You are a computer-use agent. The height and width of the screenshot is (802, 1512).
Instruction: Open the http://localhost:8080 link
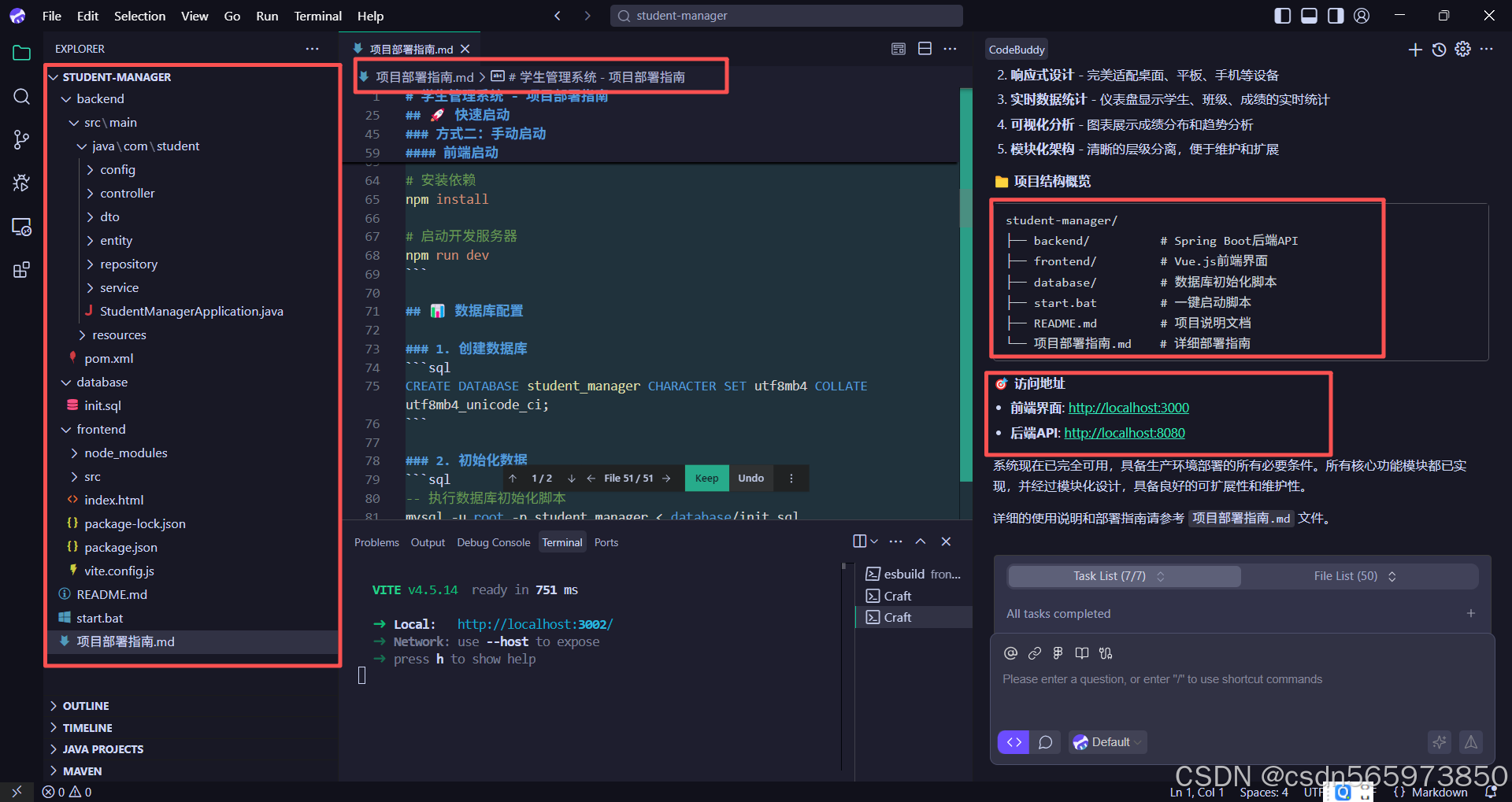pos(1125,433)
